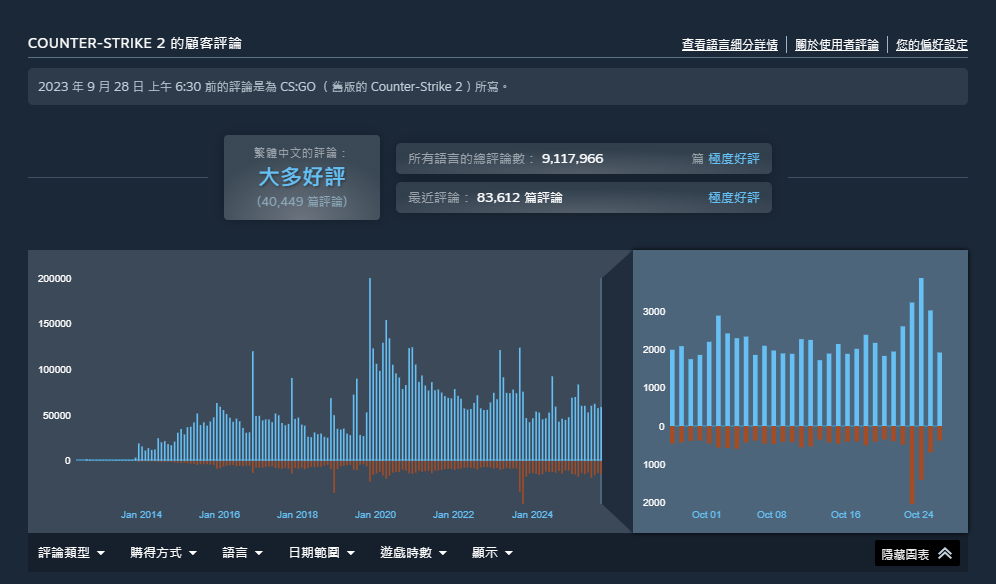The height and width of the screenshot is (584, 996).
Task: Open the 查看語言細分詳情 link
Action: [x=729, y=45]
